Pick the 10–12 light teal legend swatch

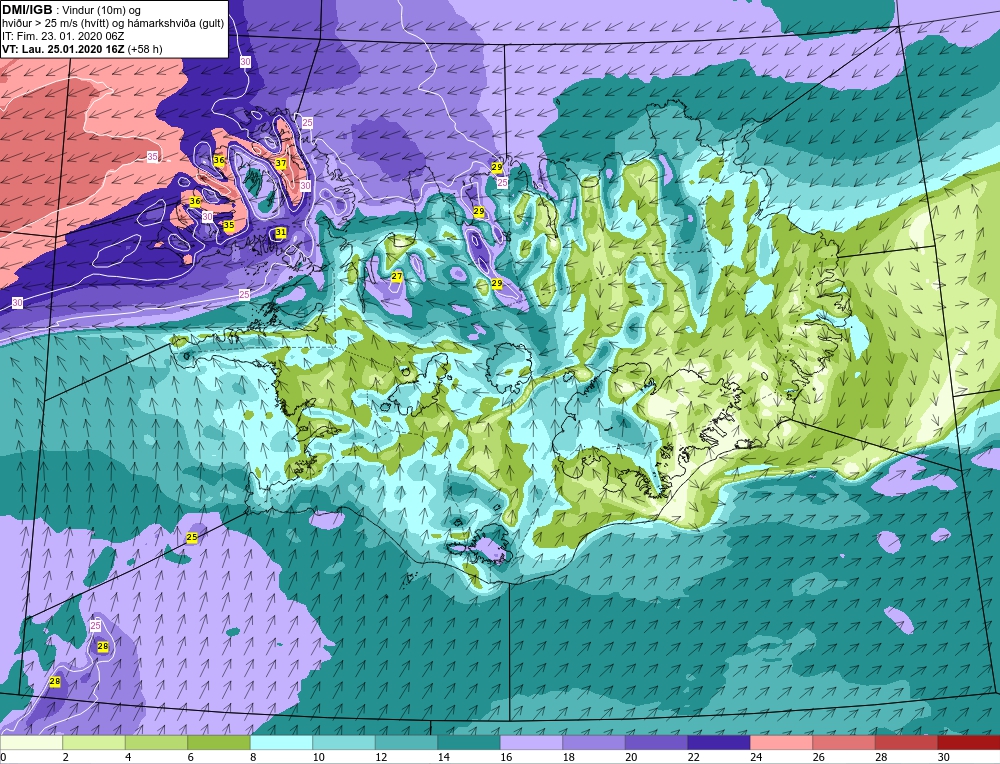coord(344,743)
